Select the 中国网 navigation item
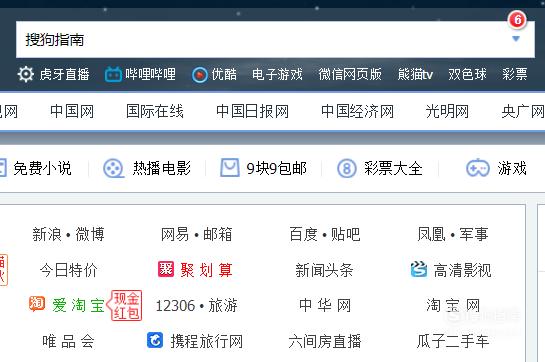This screenshot has width=545, height=362. point(72,112)
